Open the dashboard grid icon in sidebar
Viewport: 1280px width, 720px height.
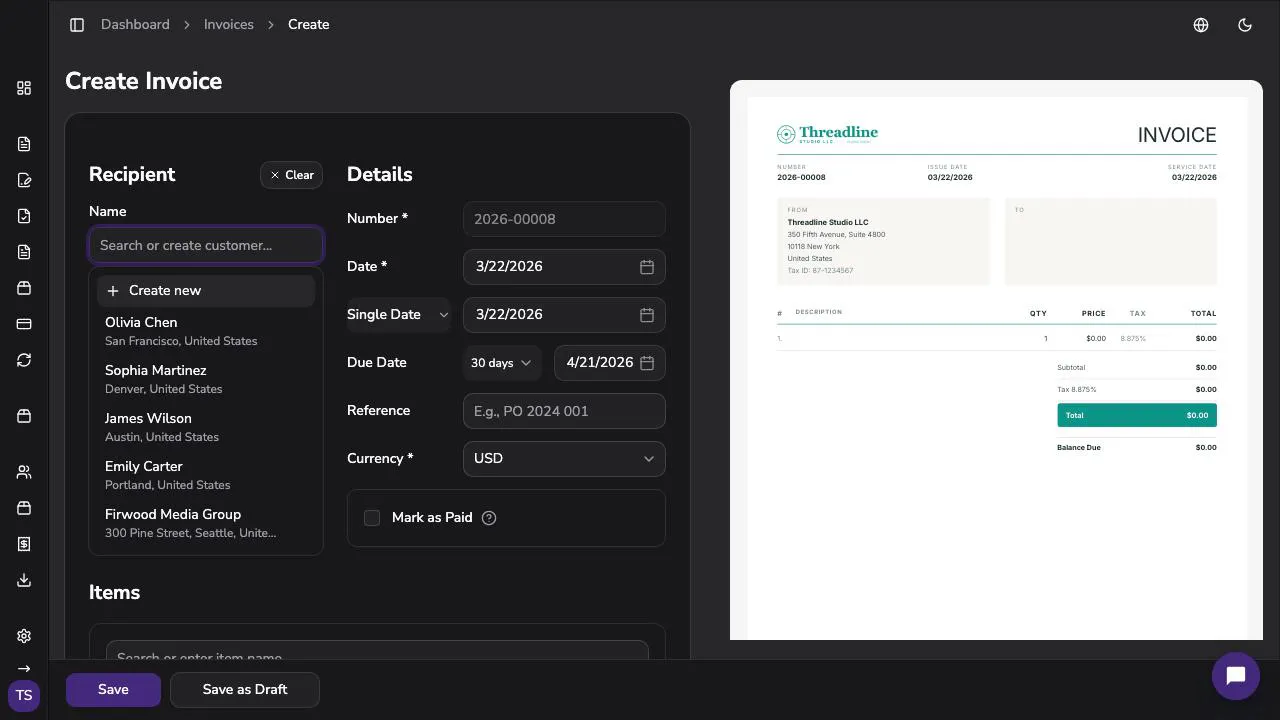point(24,88)
